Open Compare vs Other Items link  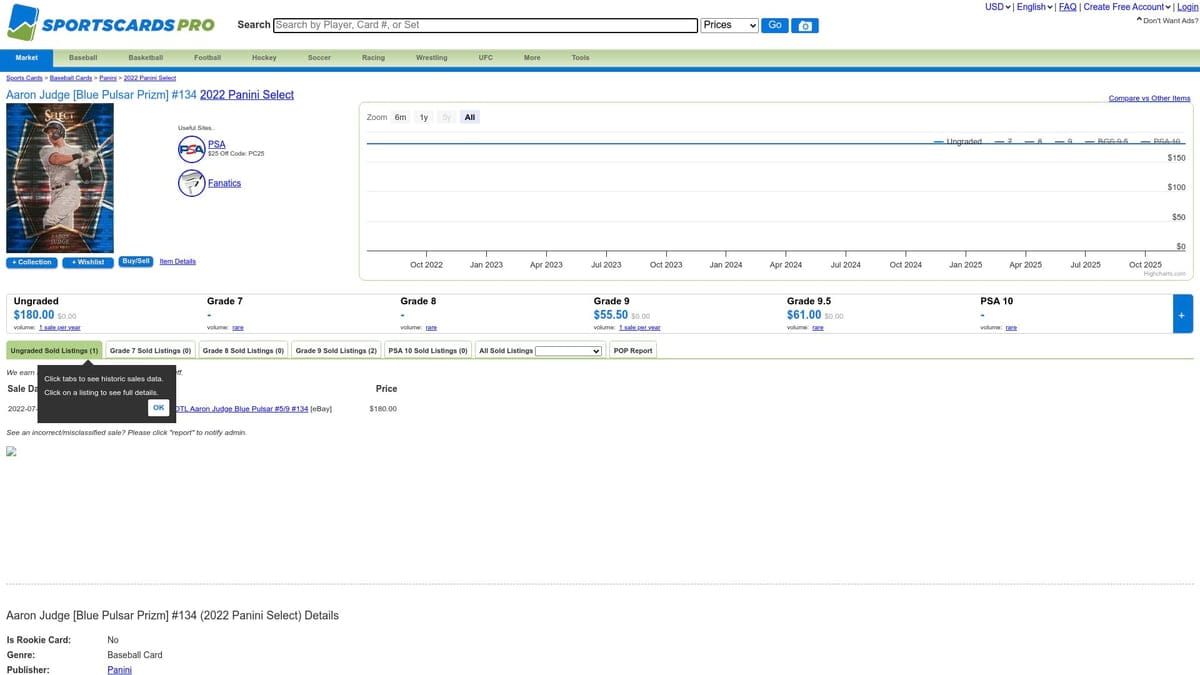click(1149, 98)
